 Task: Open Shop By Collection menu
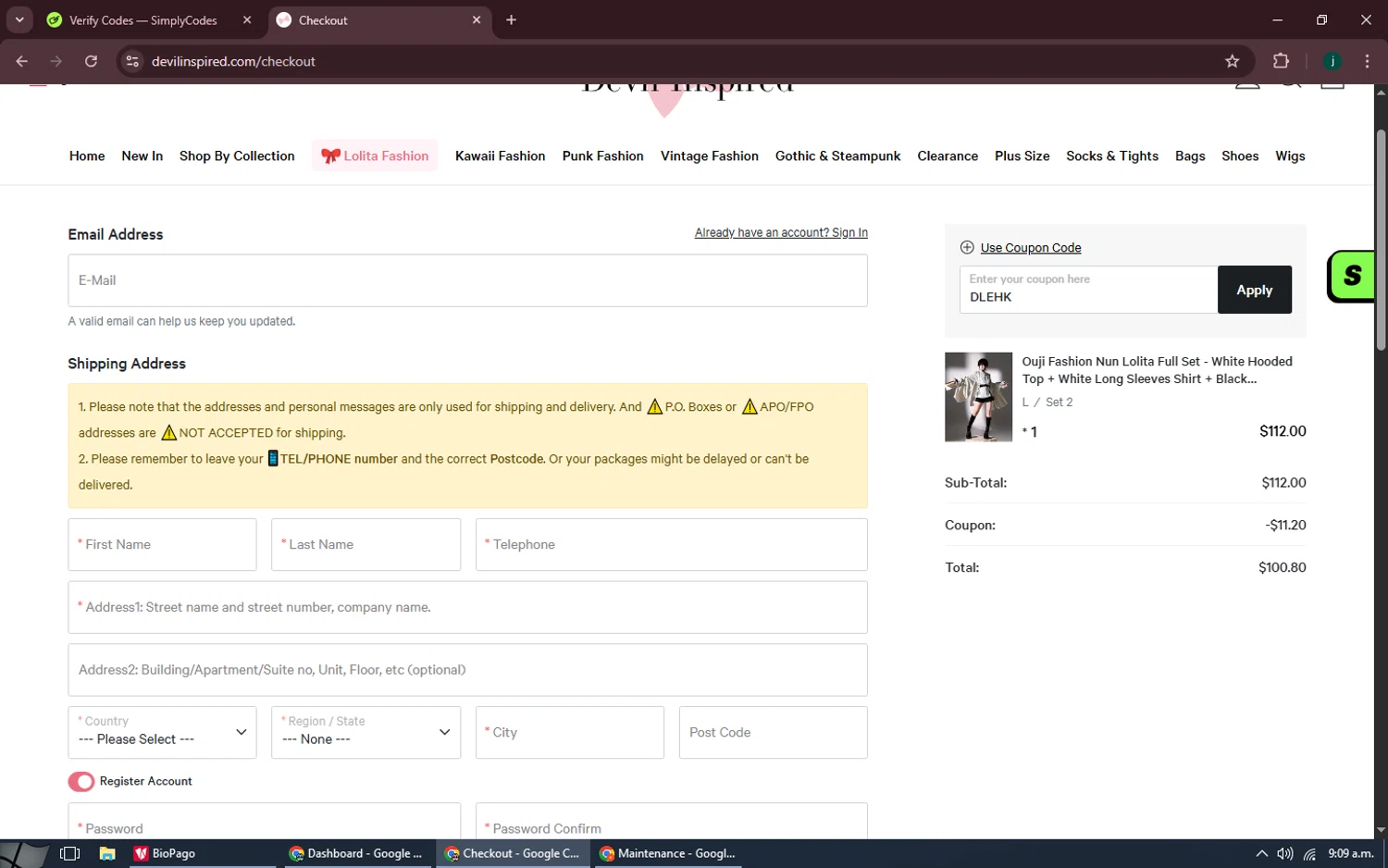coord(237,155)
